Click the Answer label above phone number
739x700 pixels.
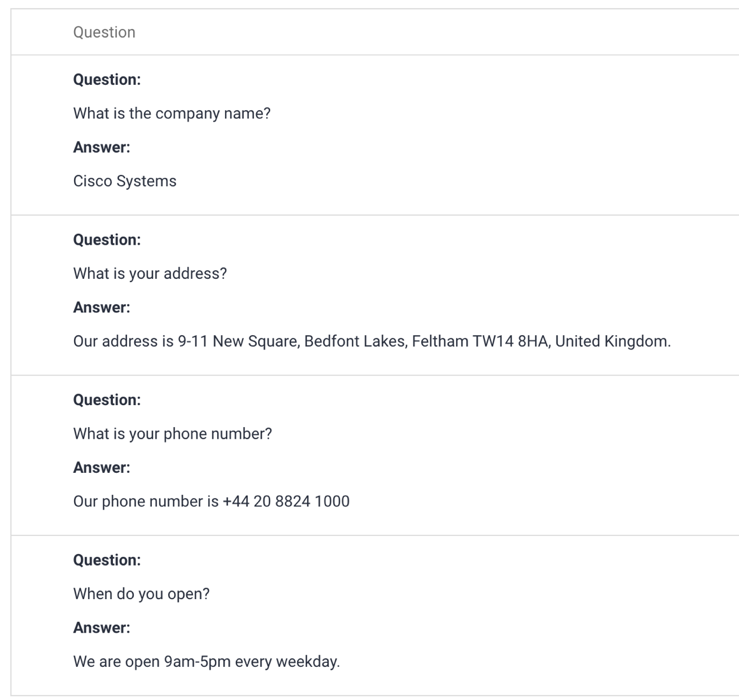click(x=102, y=468)
